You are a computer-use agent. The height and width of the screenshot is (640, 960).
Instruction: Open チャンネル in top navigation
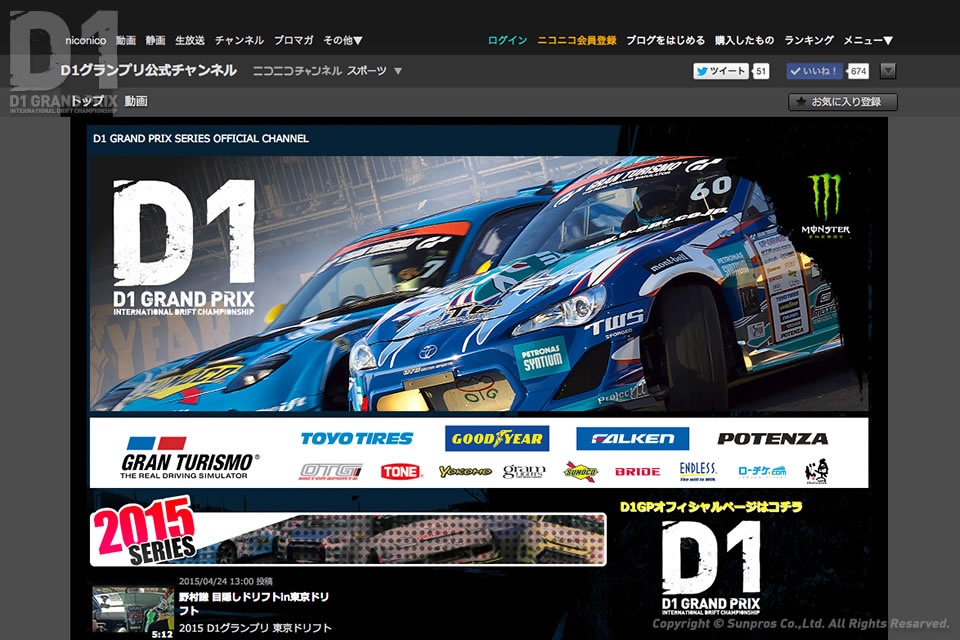239,40
